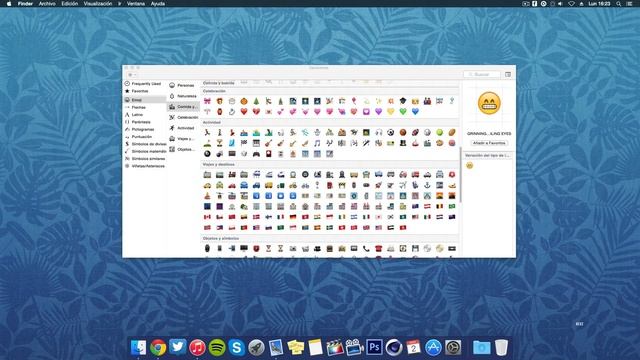Select the jack-o-lantern pumpkin emoji
The image size is (640, 360).
[244, 101]
